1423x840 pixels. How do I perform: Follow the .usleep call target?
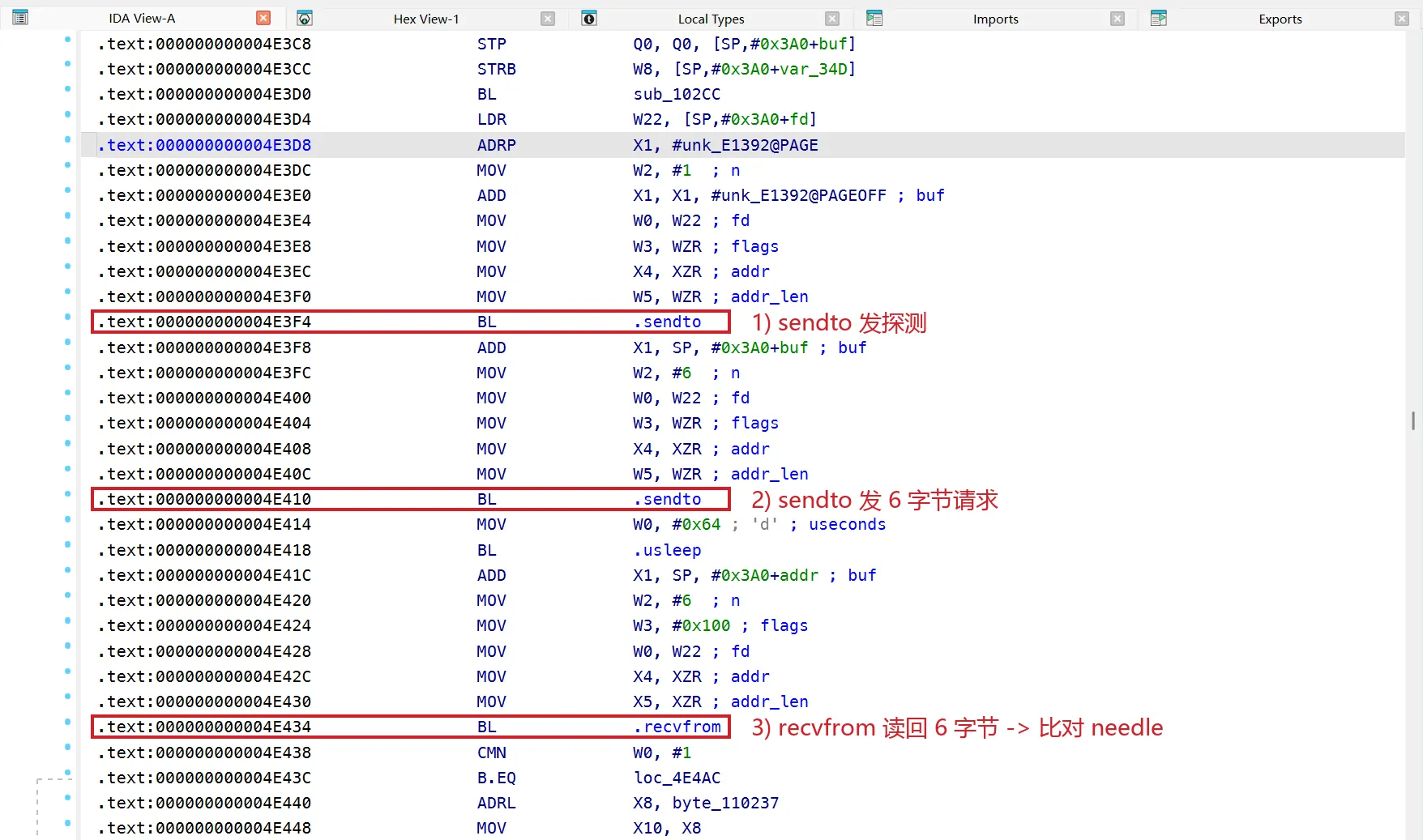point(668,550)
